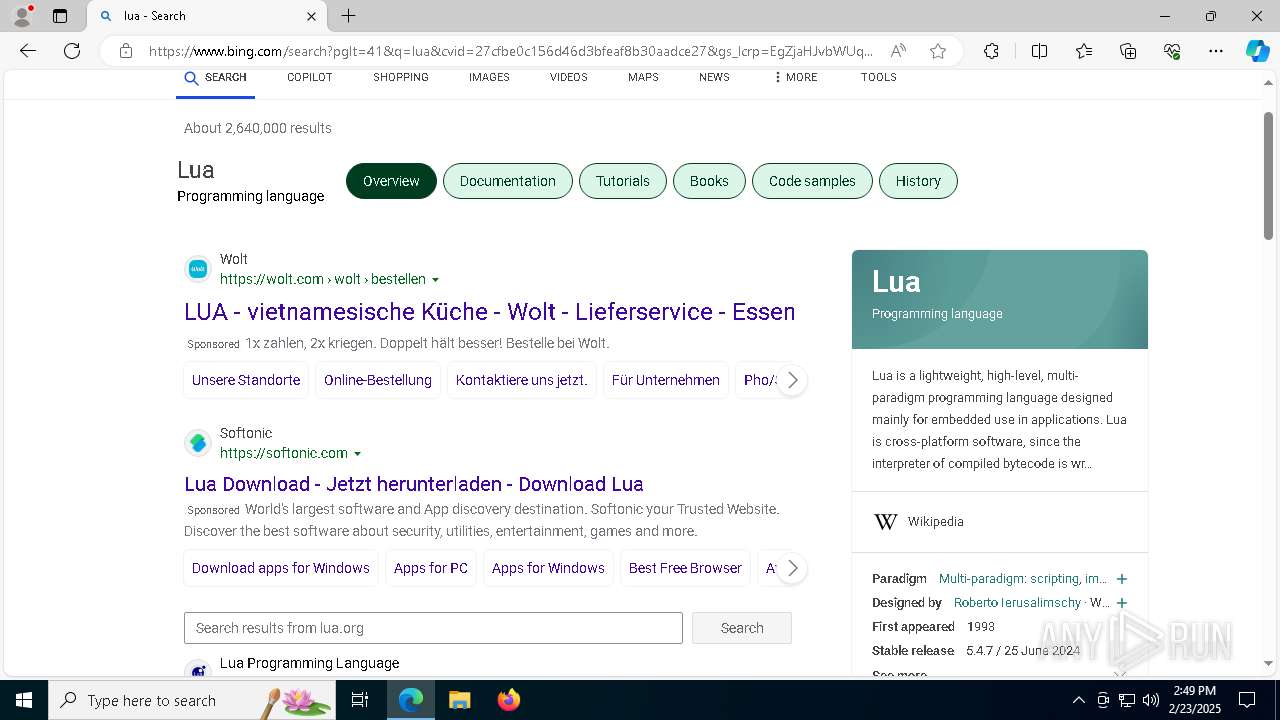Viewport: 1280px width, 720px height.
Task: Switch to the VIDEOS tab
Action: pyautogui.click(x=569, y=77)
